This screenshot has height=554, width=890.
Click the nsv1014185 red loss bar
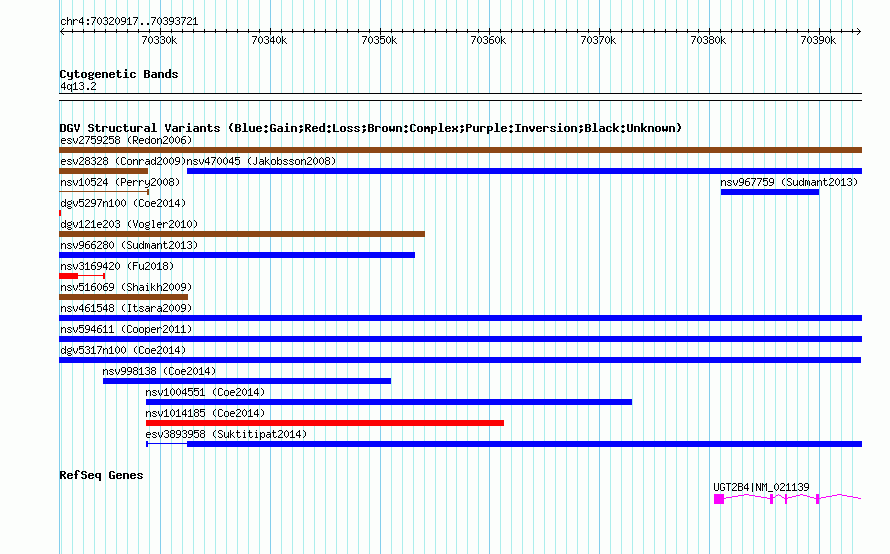click(325, 423)
